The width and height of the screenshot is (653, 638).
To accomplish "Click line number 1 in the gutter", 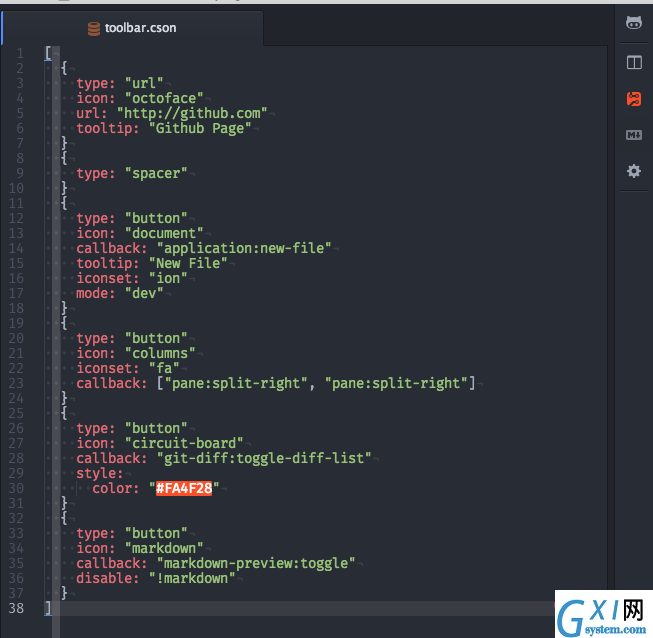I will tap(20, 53).
